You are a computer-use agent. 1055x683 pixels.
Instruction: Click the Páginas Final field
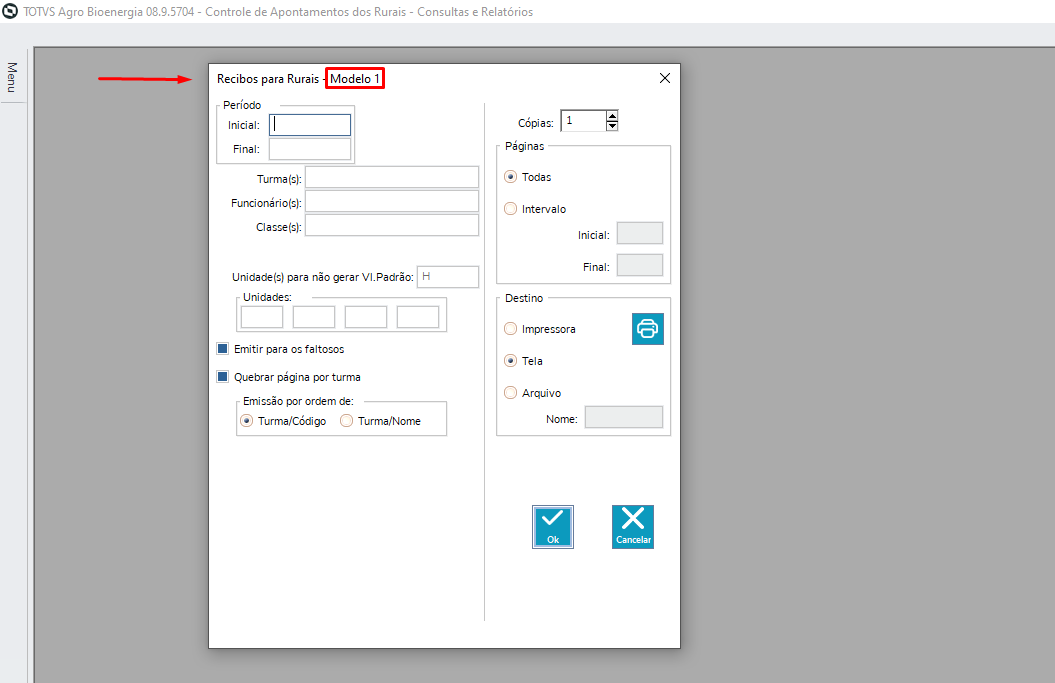[x=640, y=265]
